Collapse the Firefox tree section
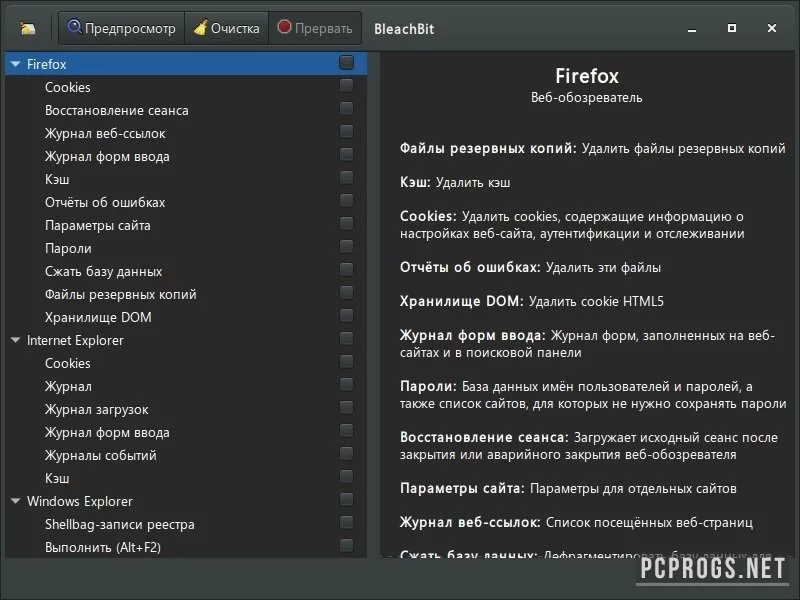The image size is (800, 600). (15, 64)
